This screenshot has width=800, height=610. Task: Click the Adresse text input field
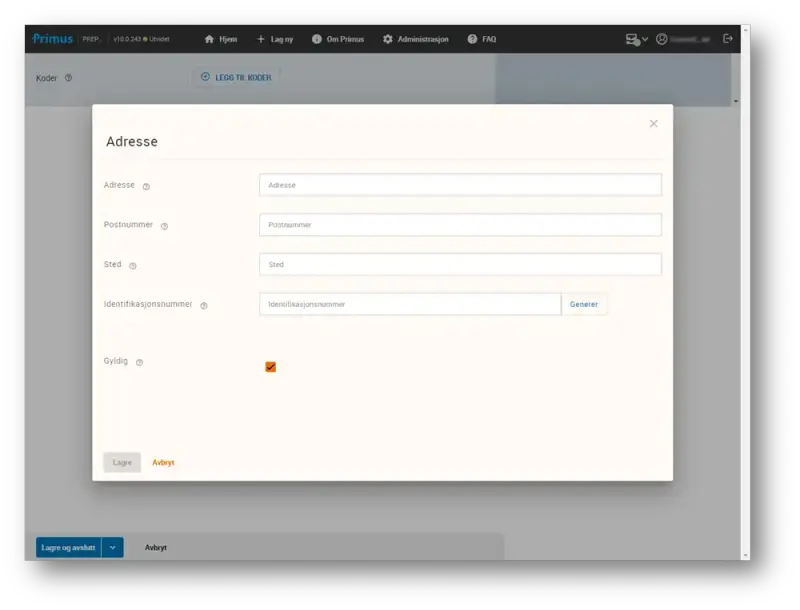tap(460, 185)
